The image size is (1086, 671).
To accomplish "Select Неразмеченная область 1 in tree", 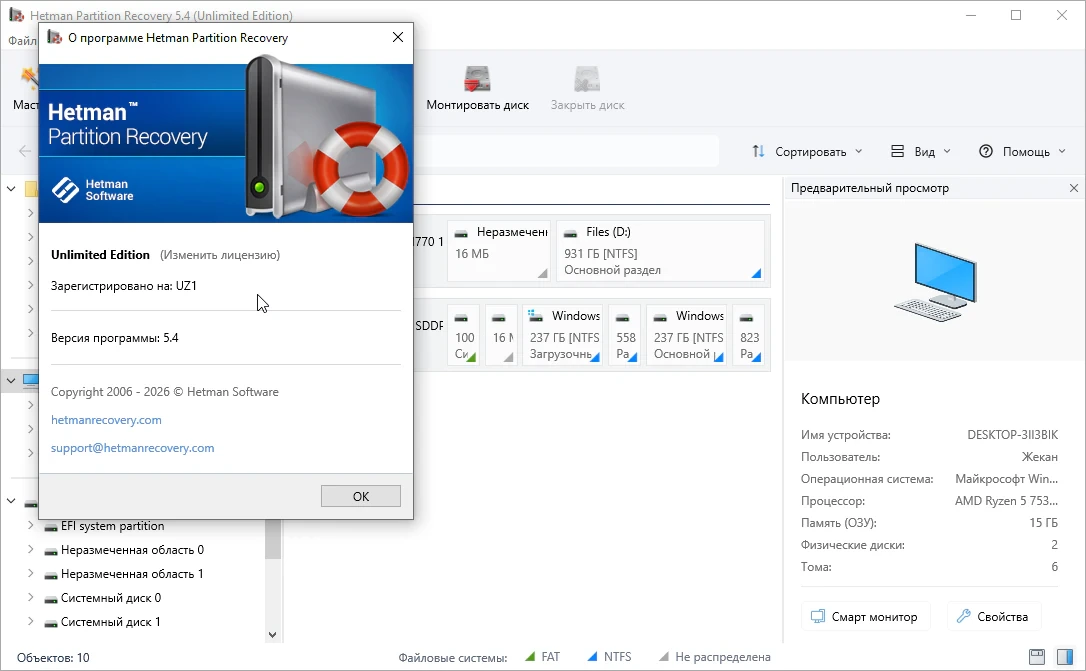I will (132, 574).
